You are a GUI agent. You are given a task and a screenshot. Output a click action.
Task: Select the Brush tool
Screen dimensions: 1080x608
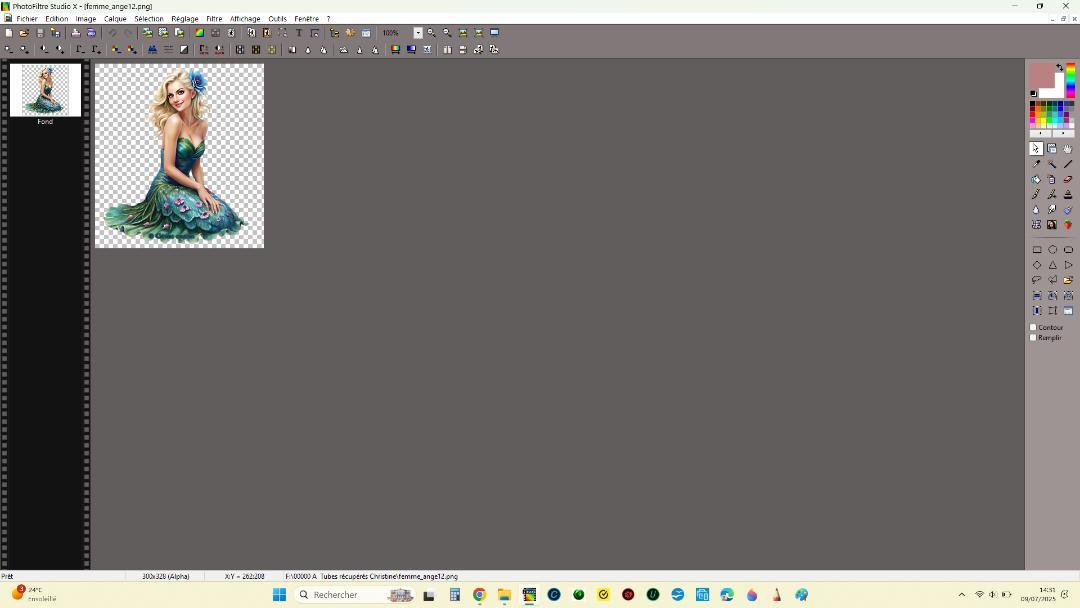click(x=1036, y=194)
